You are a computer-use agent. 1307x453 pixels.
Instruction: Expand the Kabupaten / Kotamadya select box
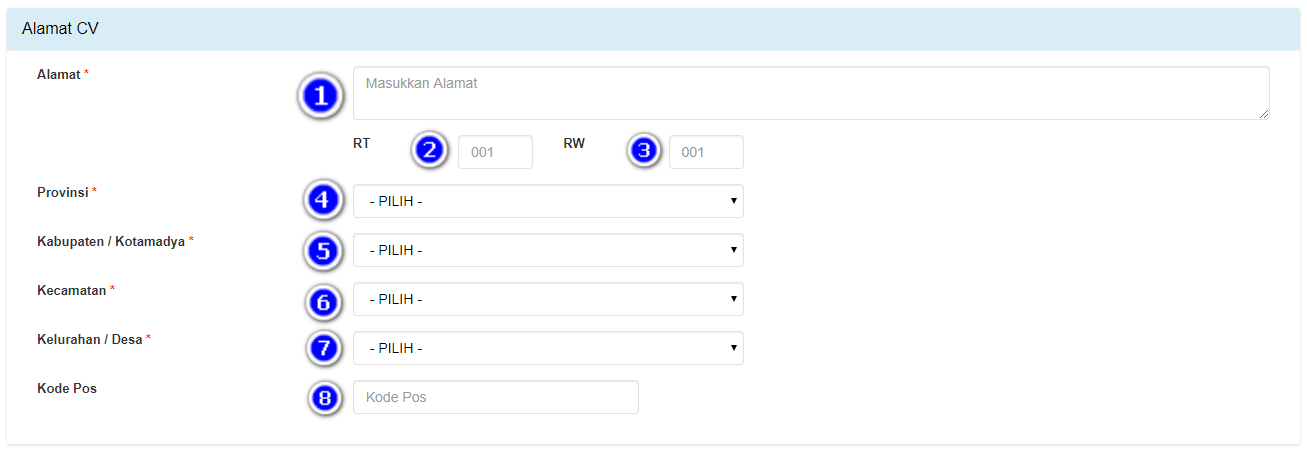pos(548,250)
